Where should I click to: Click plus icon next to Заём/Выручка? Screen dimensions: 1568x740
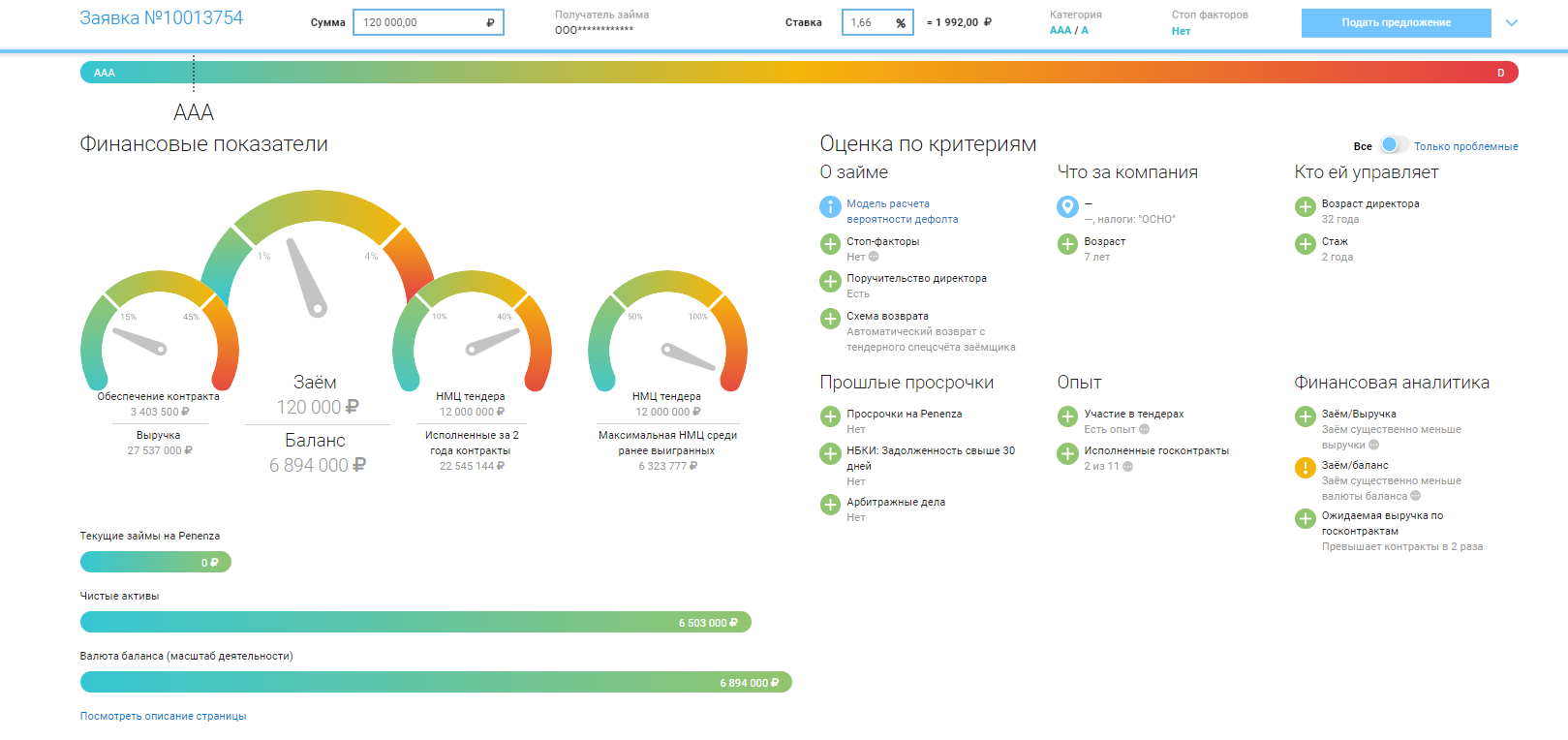tap(1306, 416)
